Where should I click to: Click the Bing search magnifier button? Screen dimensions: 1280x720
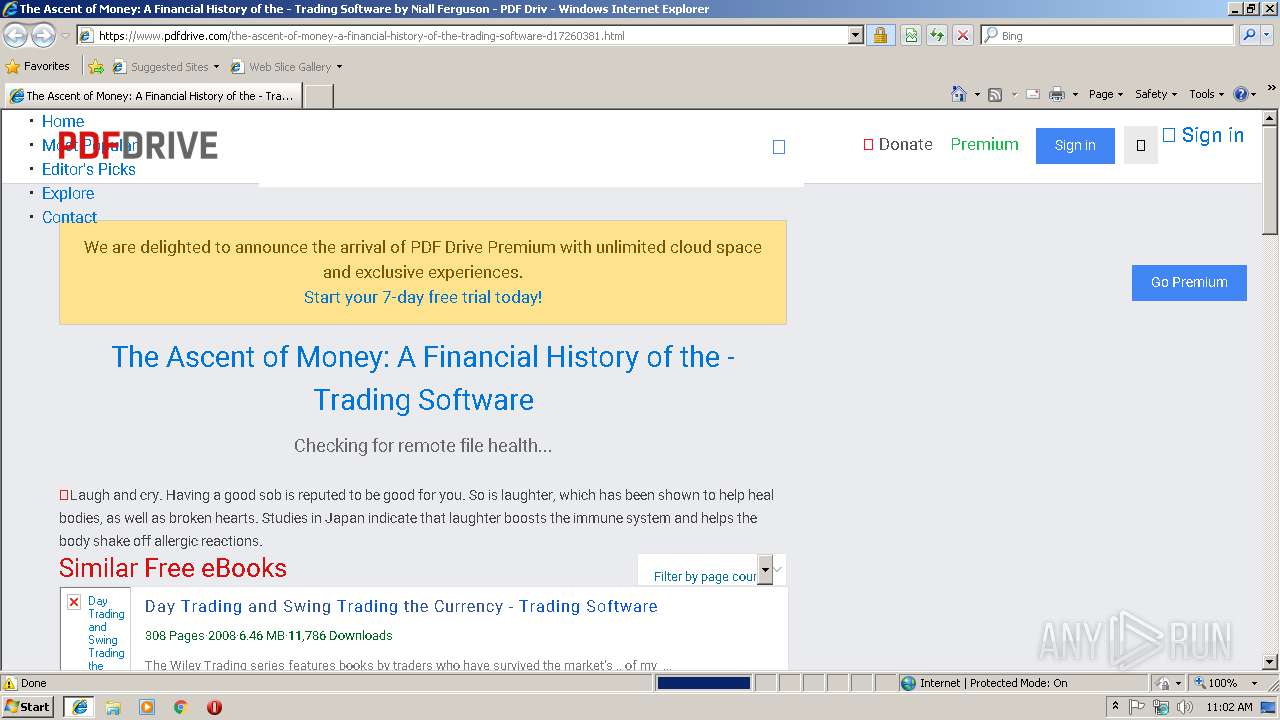pos(1249,35)
